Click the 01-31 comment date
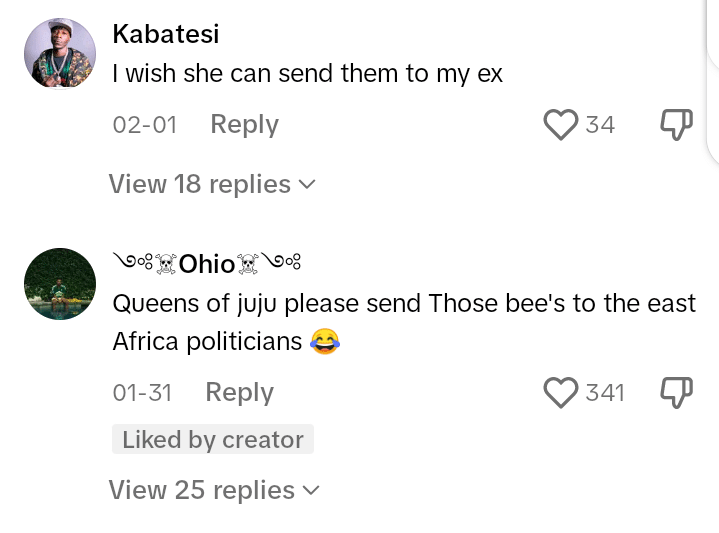Image resolution: width=719 pixels, height=533 pixels. [142, 393]
